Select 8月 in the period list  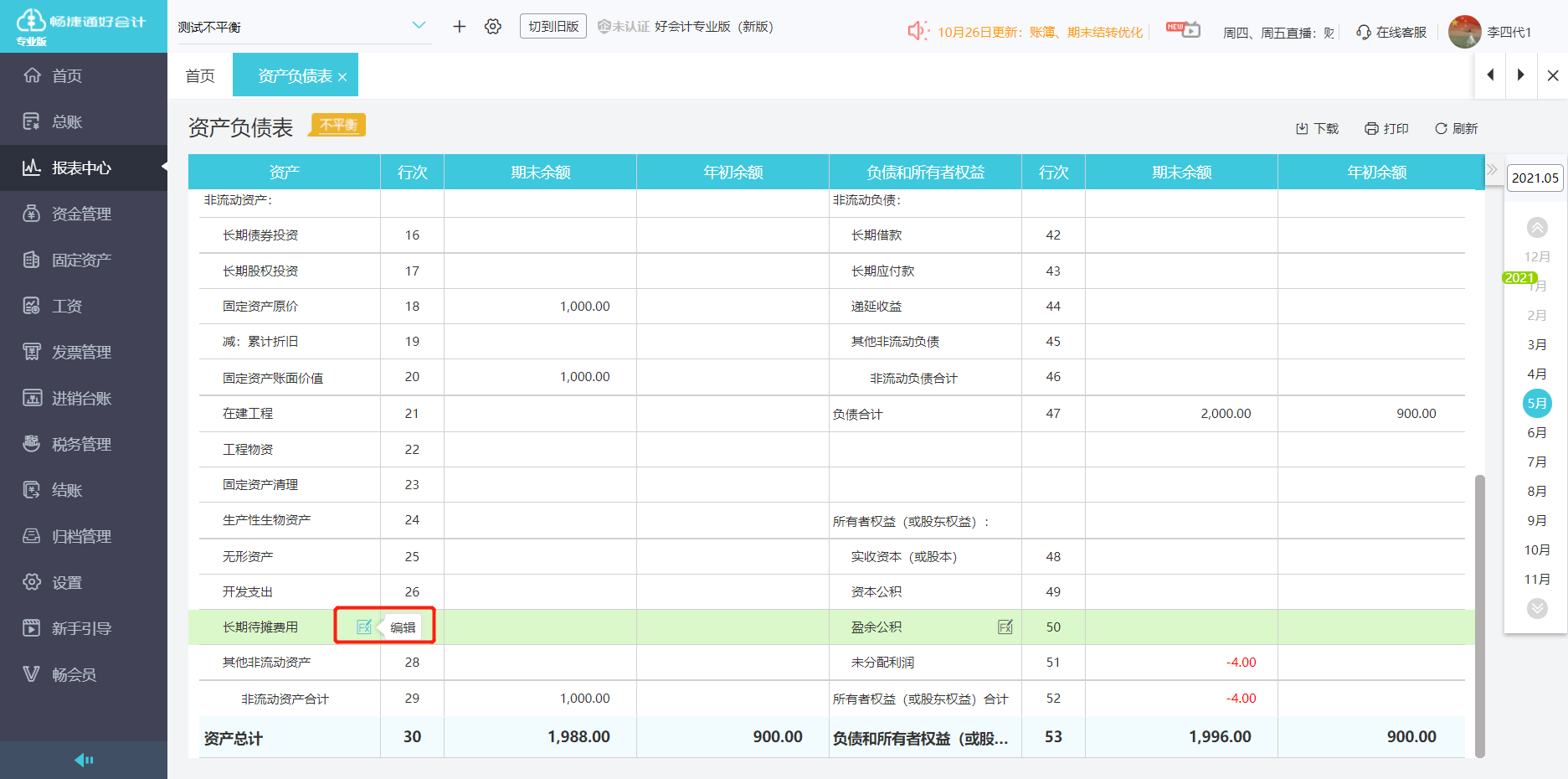pyautogui.click(x=1537, y=491)
